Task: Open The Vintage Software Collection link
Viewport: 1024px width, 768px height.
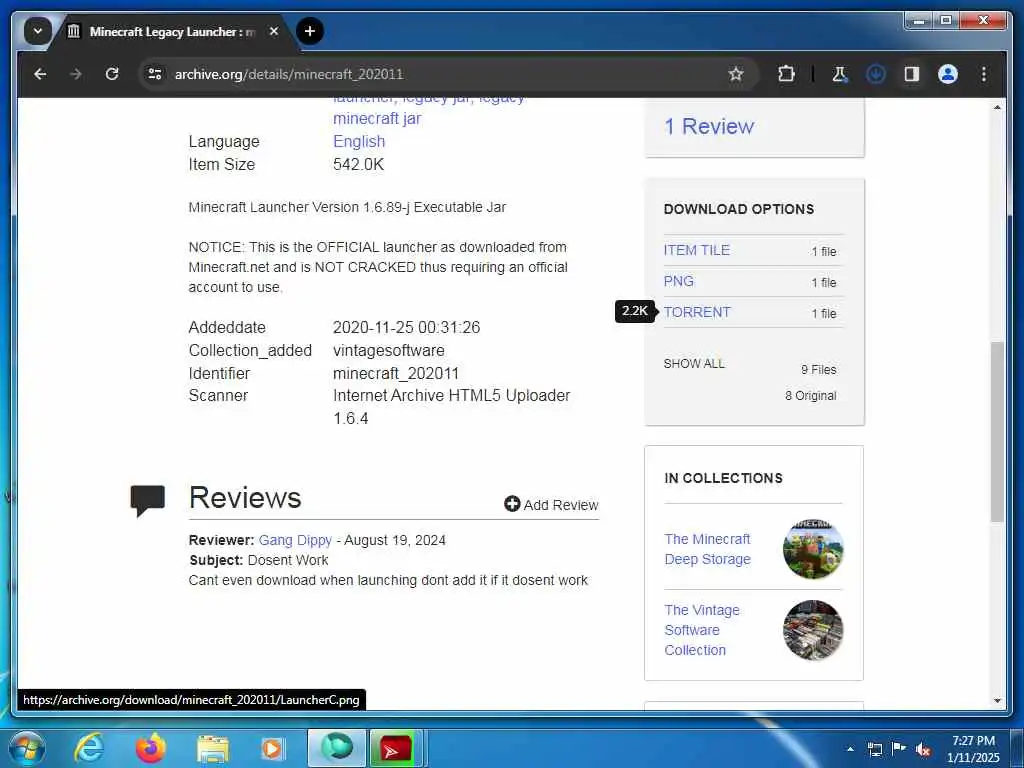Action: (702, 630)
